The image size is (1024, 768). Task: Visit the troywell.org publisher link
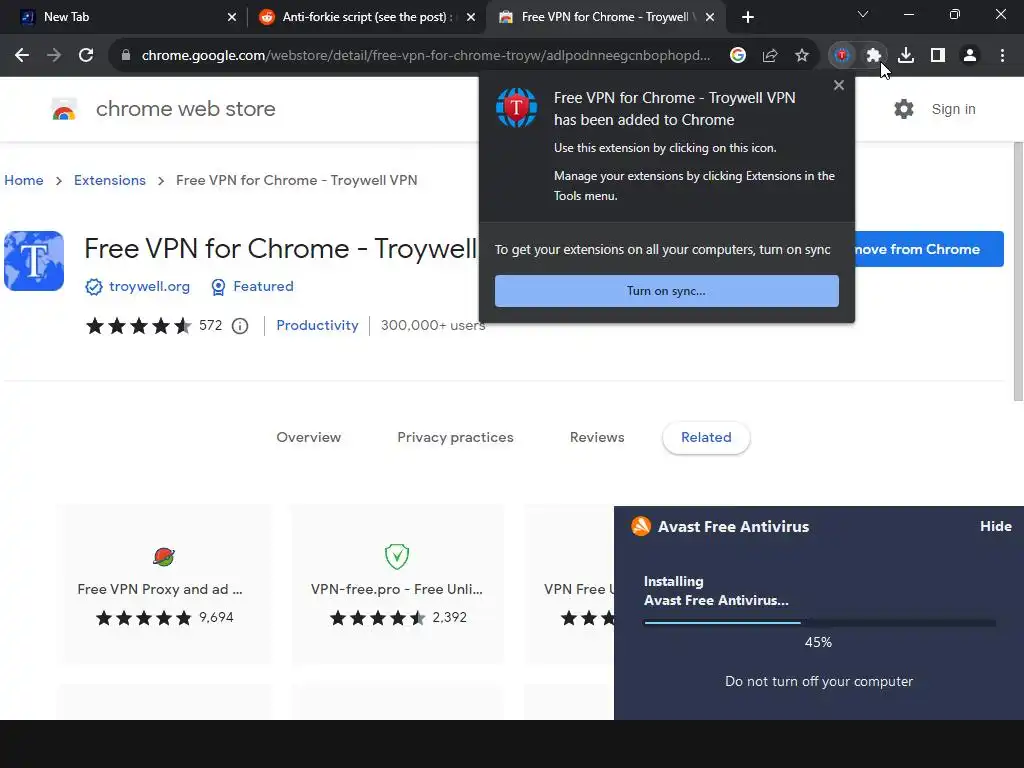(x=150, y=286)
